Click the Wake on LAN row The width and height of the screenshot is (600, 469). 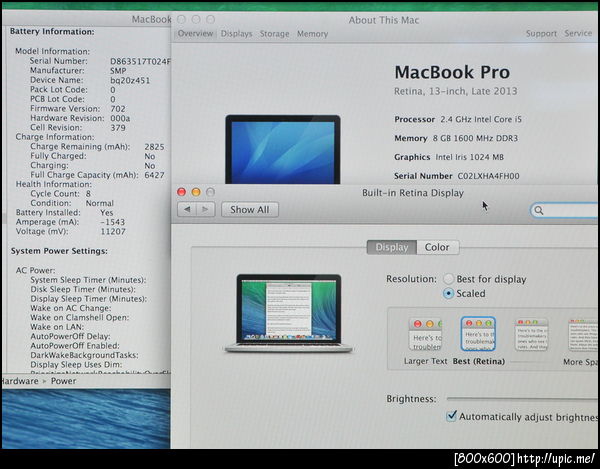(x=57, y=327)
